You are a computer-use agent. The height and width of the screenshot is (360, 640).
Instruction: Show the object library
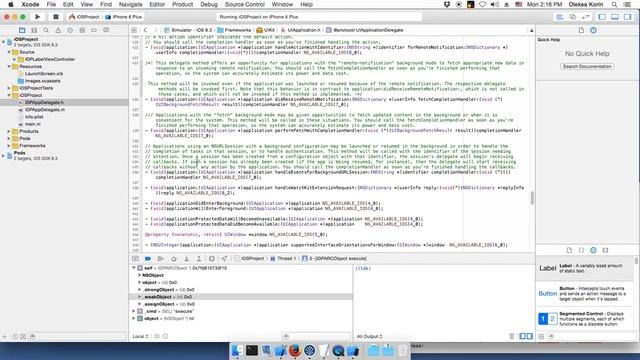tap(593, 250)
